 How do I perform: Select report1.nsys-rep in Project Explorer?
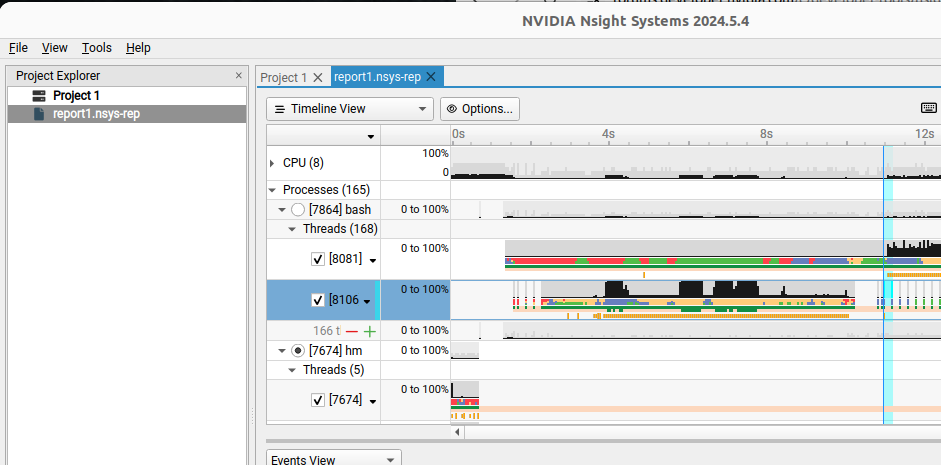96,114
